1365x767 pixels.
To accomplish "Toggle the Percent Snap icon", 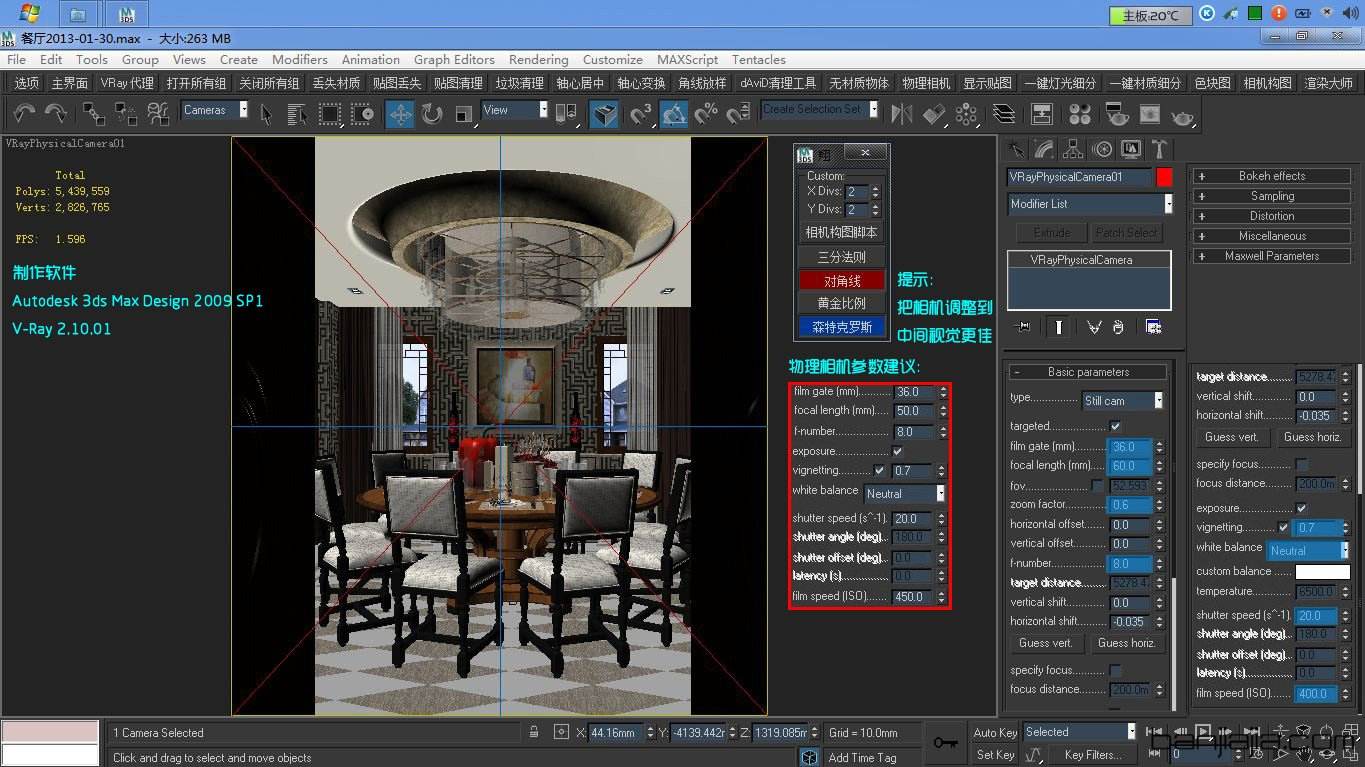I will point(706,114).
